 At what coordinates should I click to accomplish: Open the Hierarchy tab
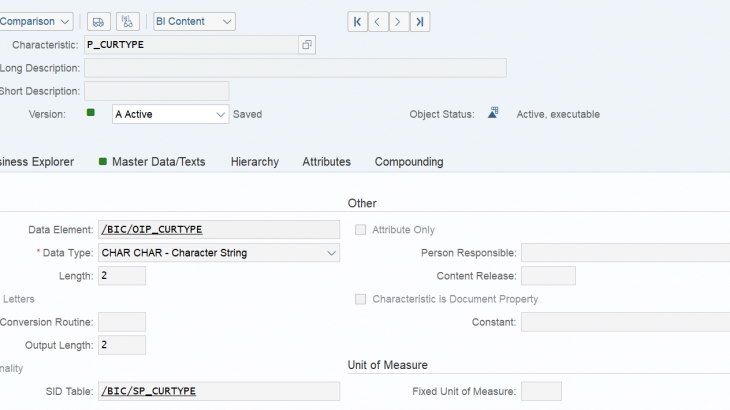pos(255,162)
